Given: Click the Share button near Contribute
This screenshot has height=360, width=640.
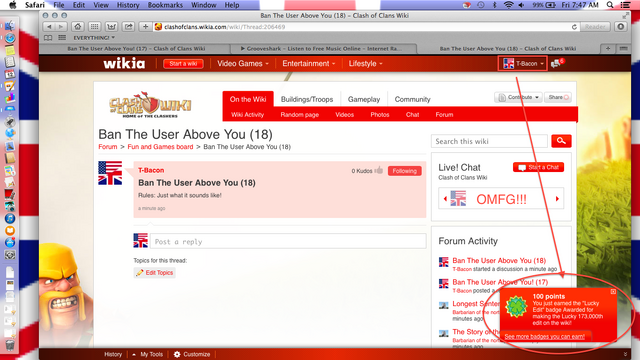Looking at the screenshot, I should [x=558, y=97].
